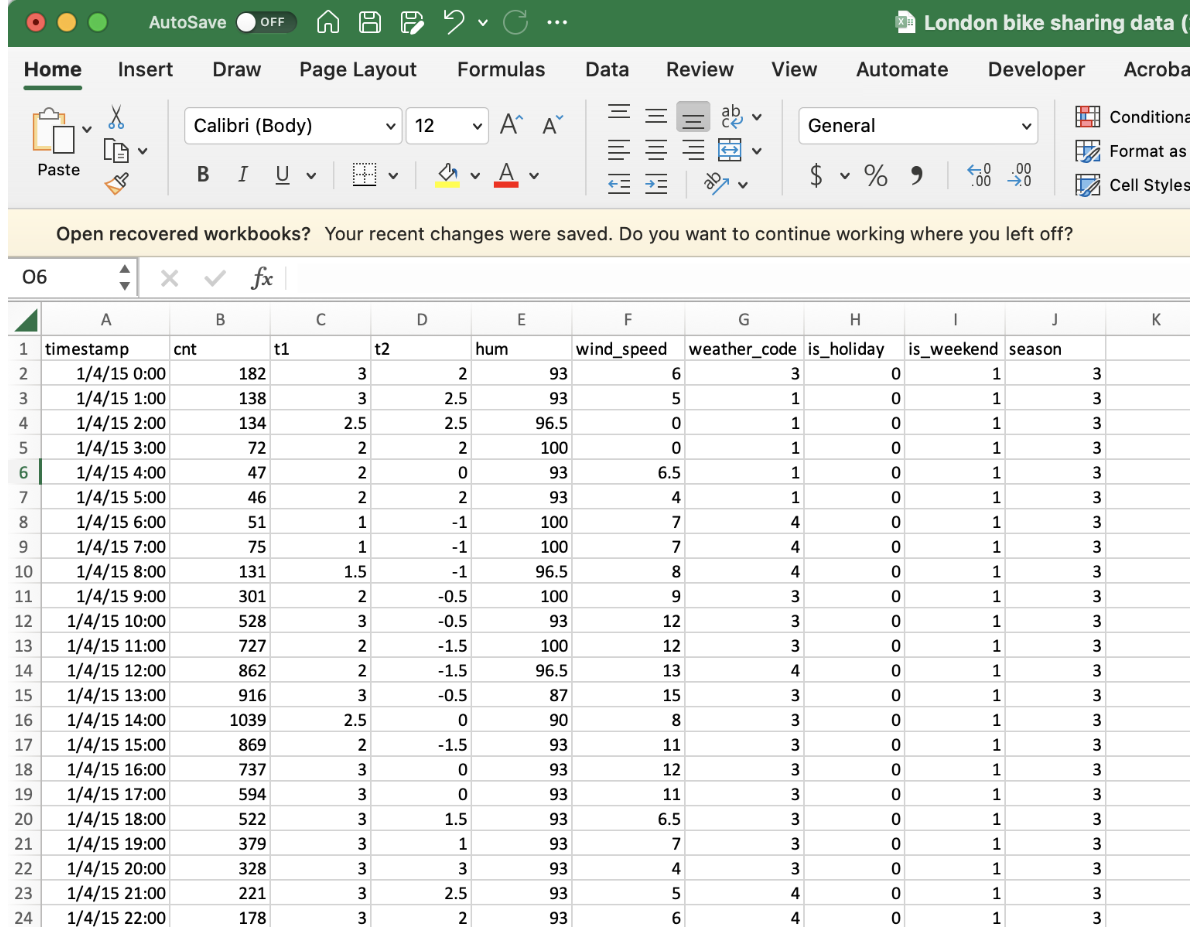Image resolution: width=1204 pixels, height=928 pixels.
Task: Apply red Font Color A icon
Action: point(506,175)
